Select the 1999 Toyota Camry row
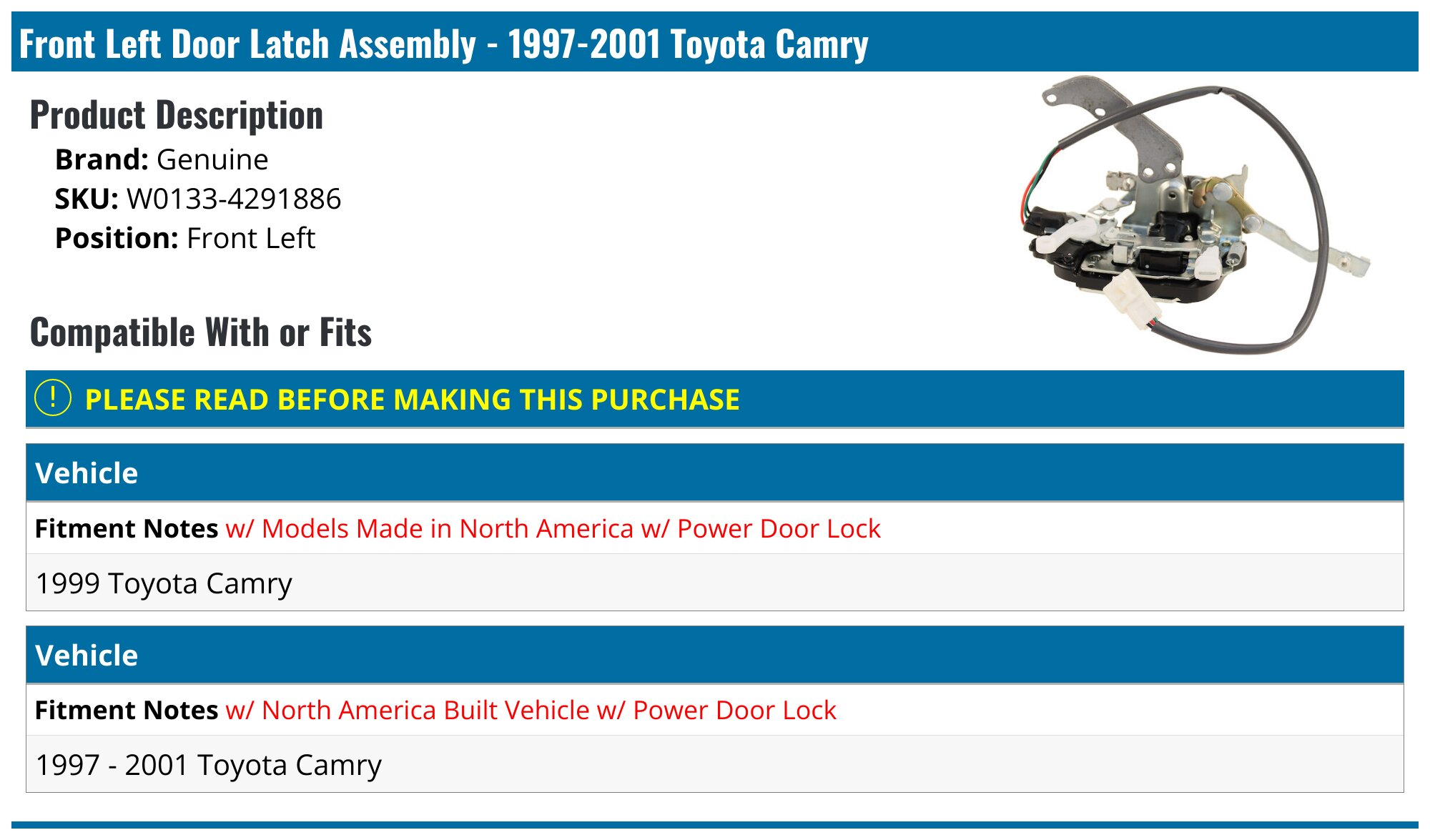The width and height of the screenshot is (1430, 840). 715,583
